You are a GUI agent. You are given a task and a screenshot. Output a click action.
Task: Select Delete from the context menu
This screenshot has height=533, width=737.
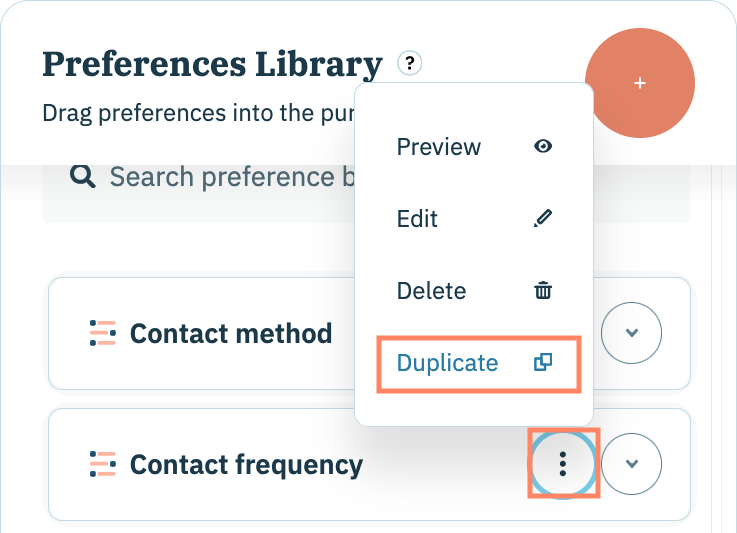431,291
